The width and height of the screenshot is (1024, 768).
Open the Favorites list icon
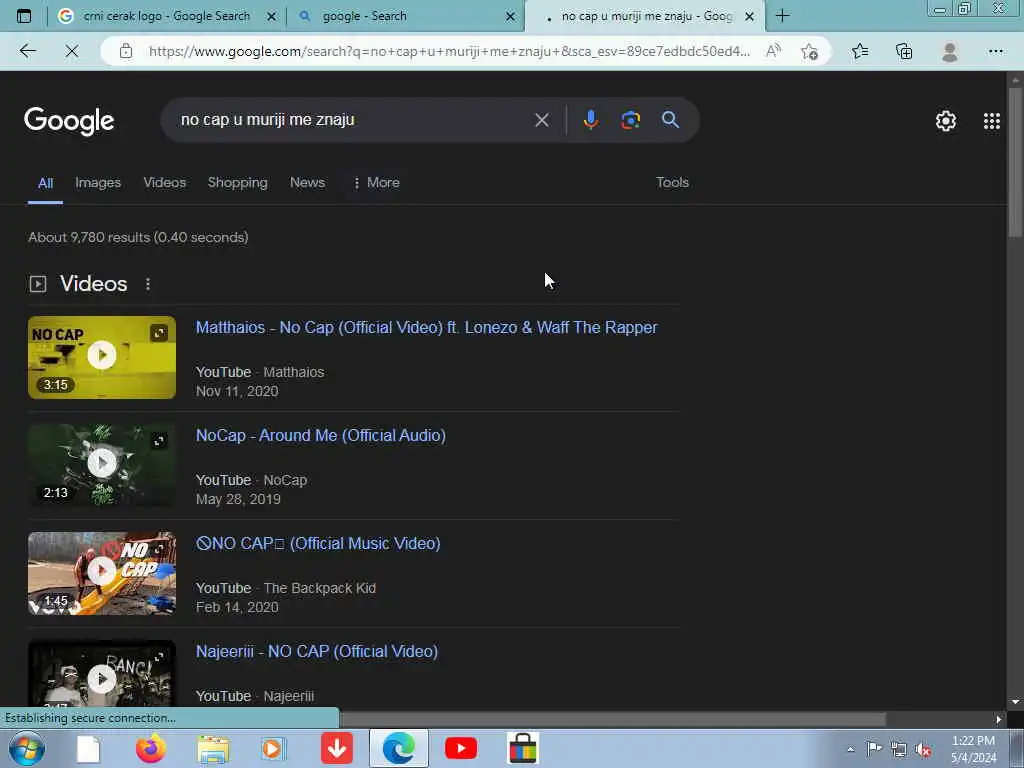click(860, 51)
